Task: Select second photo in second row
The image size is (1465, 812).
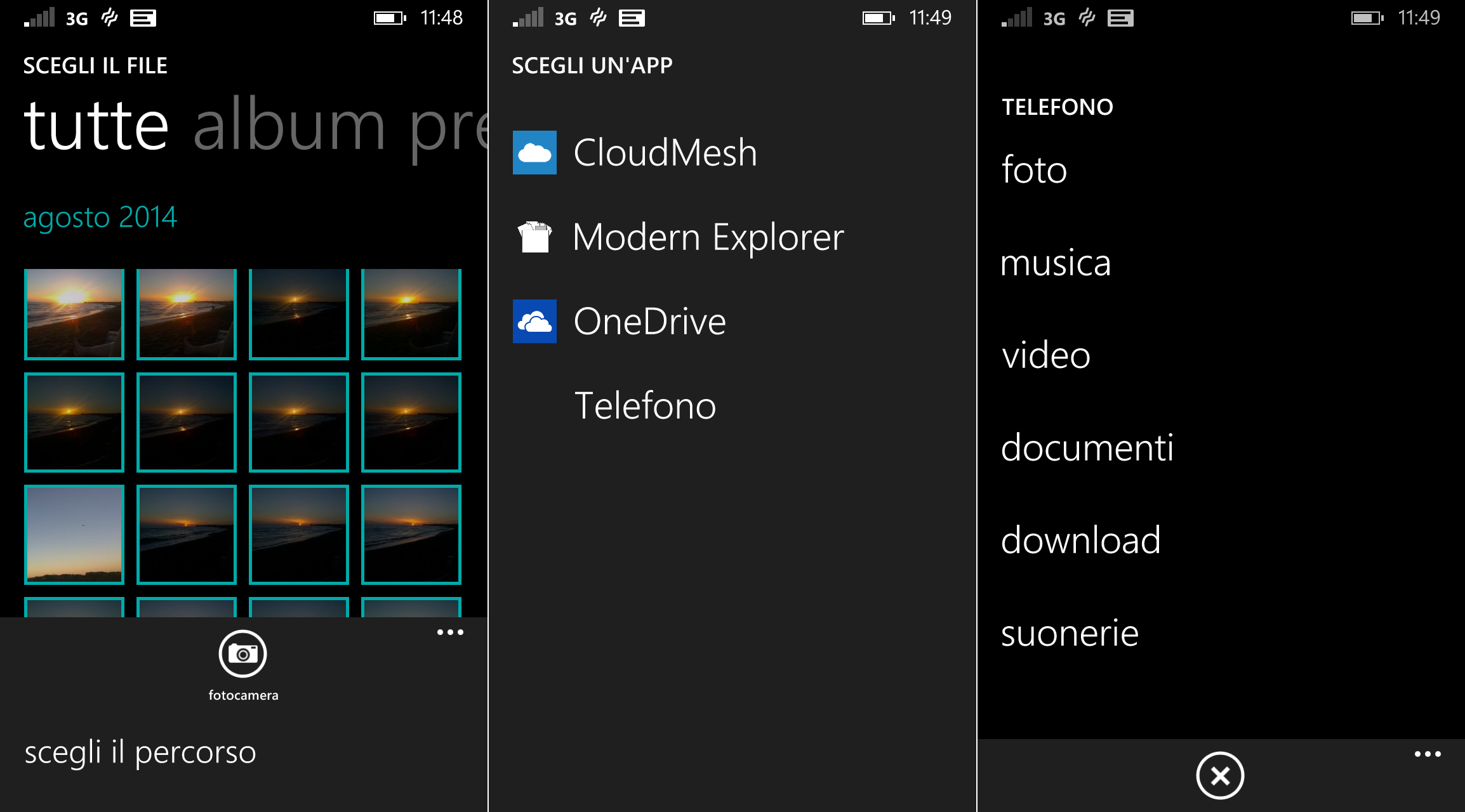Action: (187, 422)
